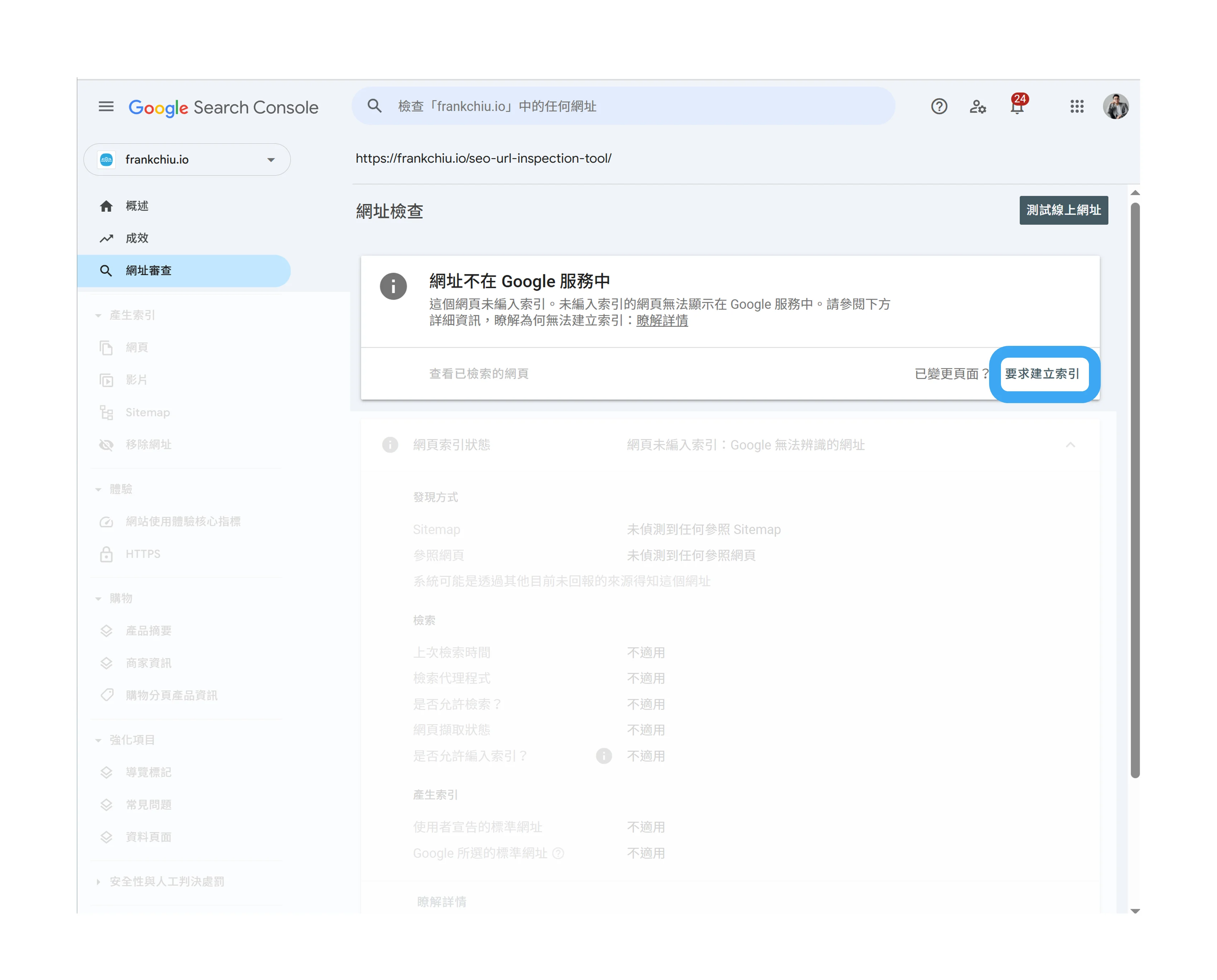
Task: Open the Google apps grid
Action: click(x=1077, y=107)
